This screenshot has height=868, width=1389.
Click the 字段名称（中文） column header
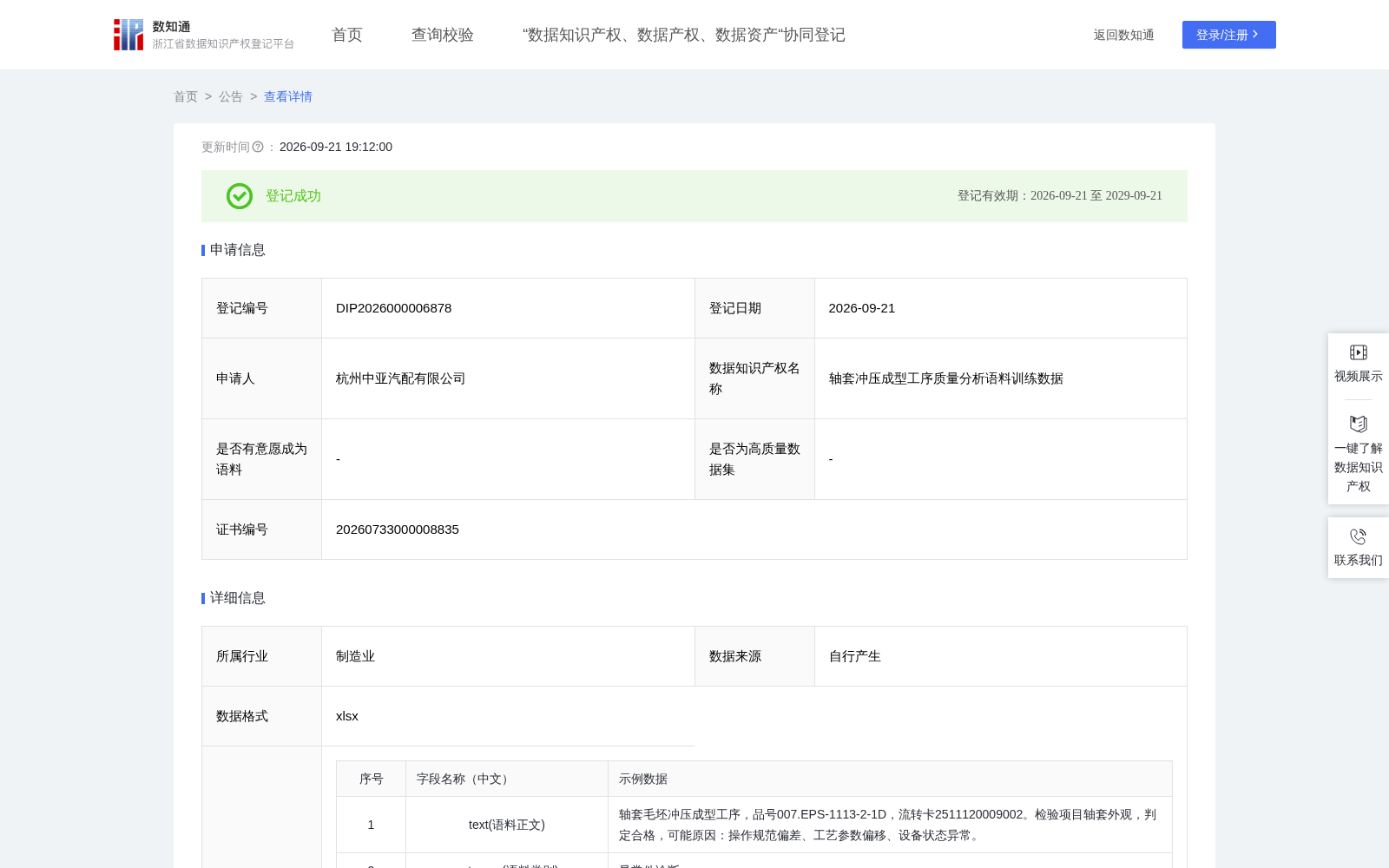coord(507,779)
